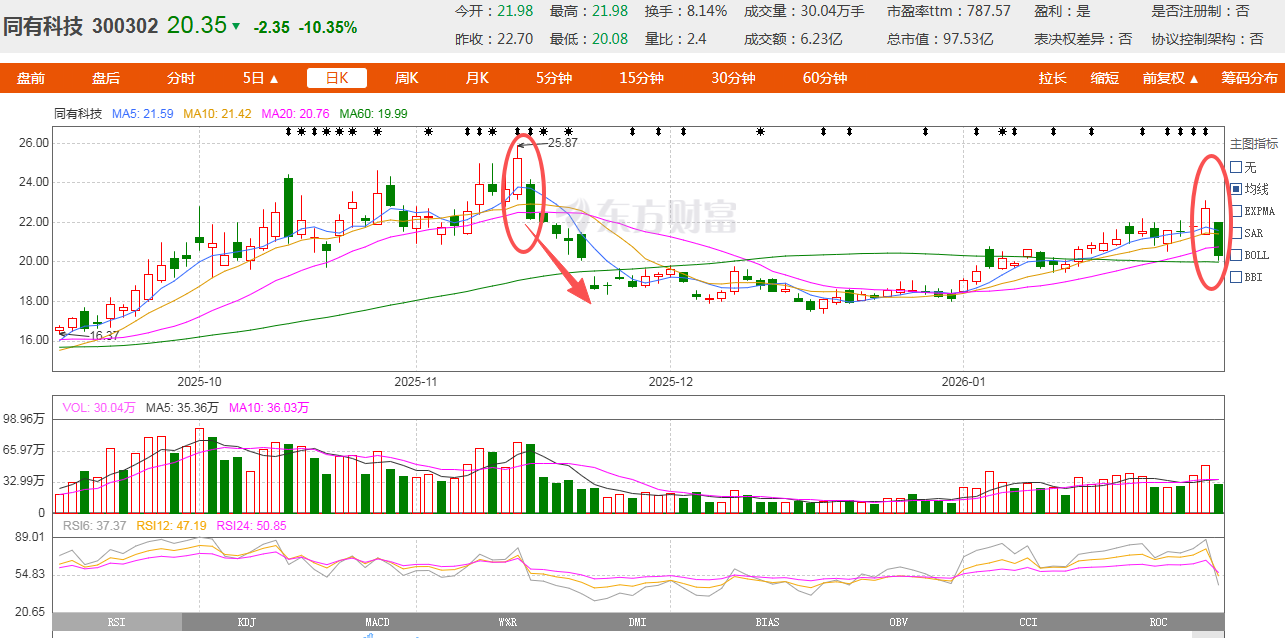1285x638 pixels.
Task: Switch to the 周K weekly chart
Action: 407,78
